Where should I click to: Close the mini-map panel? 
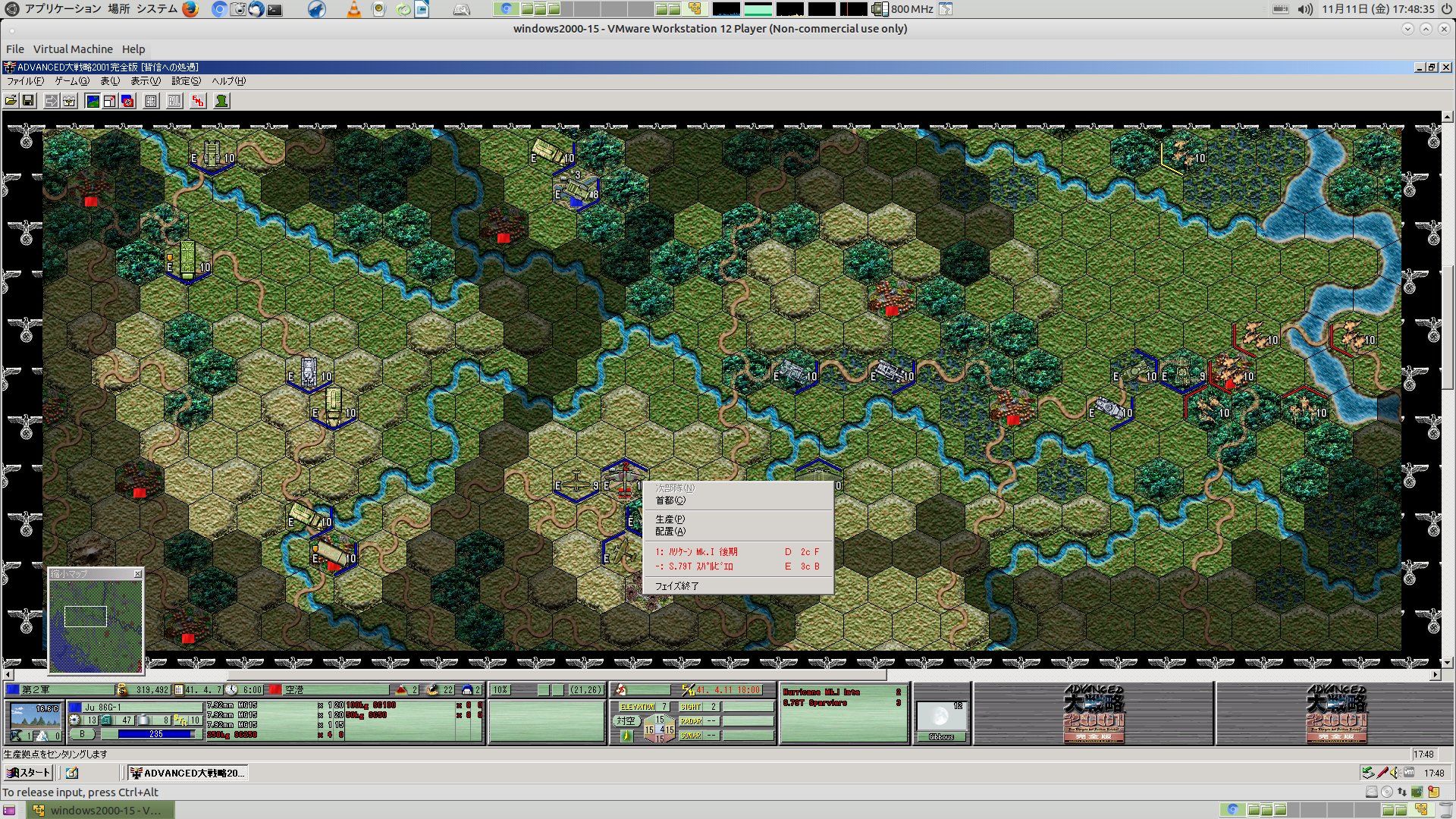(x=137, y=574)
